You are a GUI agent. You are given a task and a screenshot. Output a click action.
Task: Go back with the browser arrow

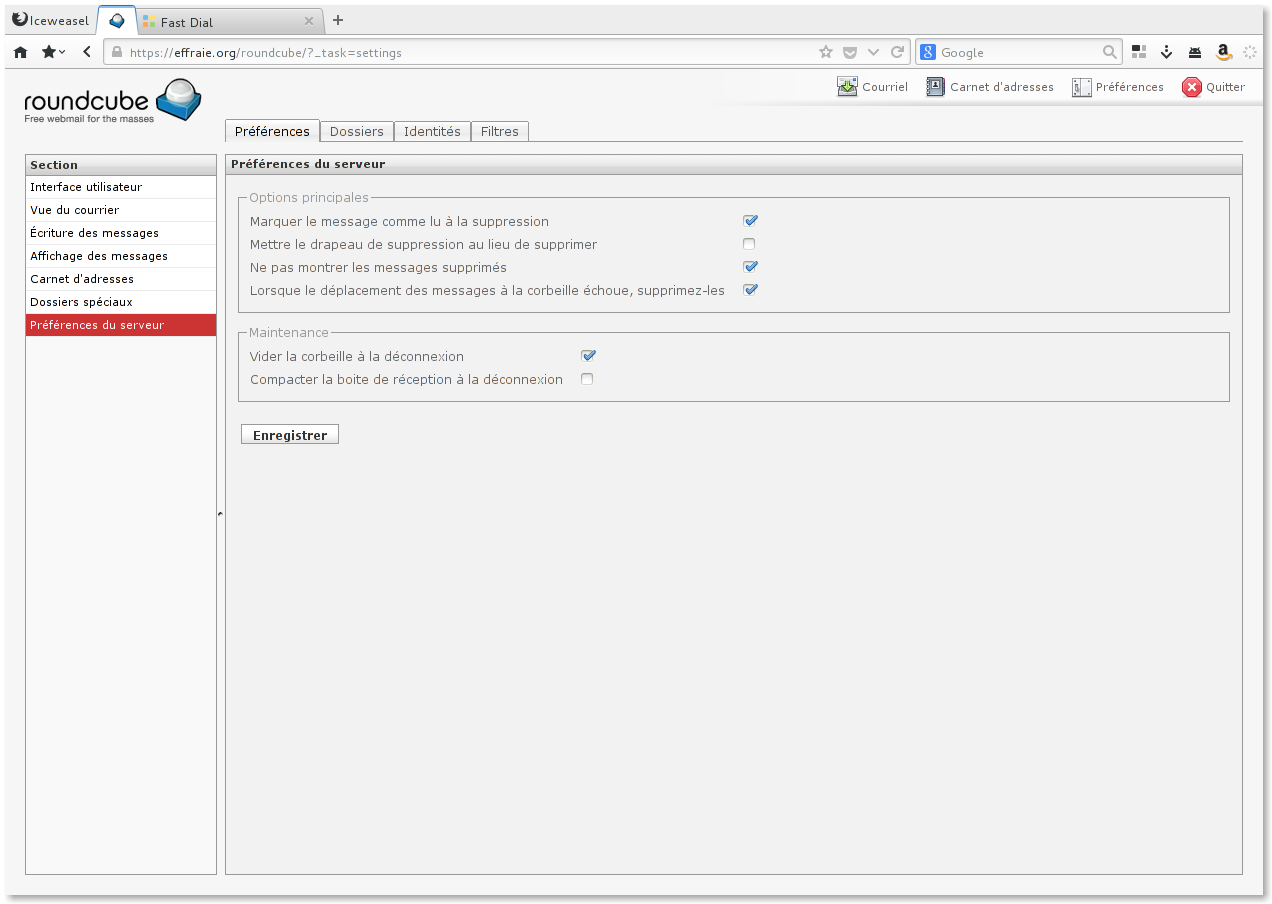pos(87,52)
